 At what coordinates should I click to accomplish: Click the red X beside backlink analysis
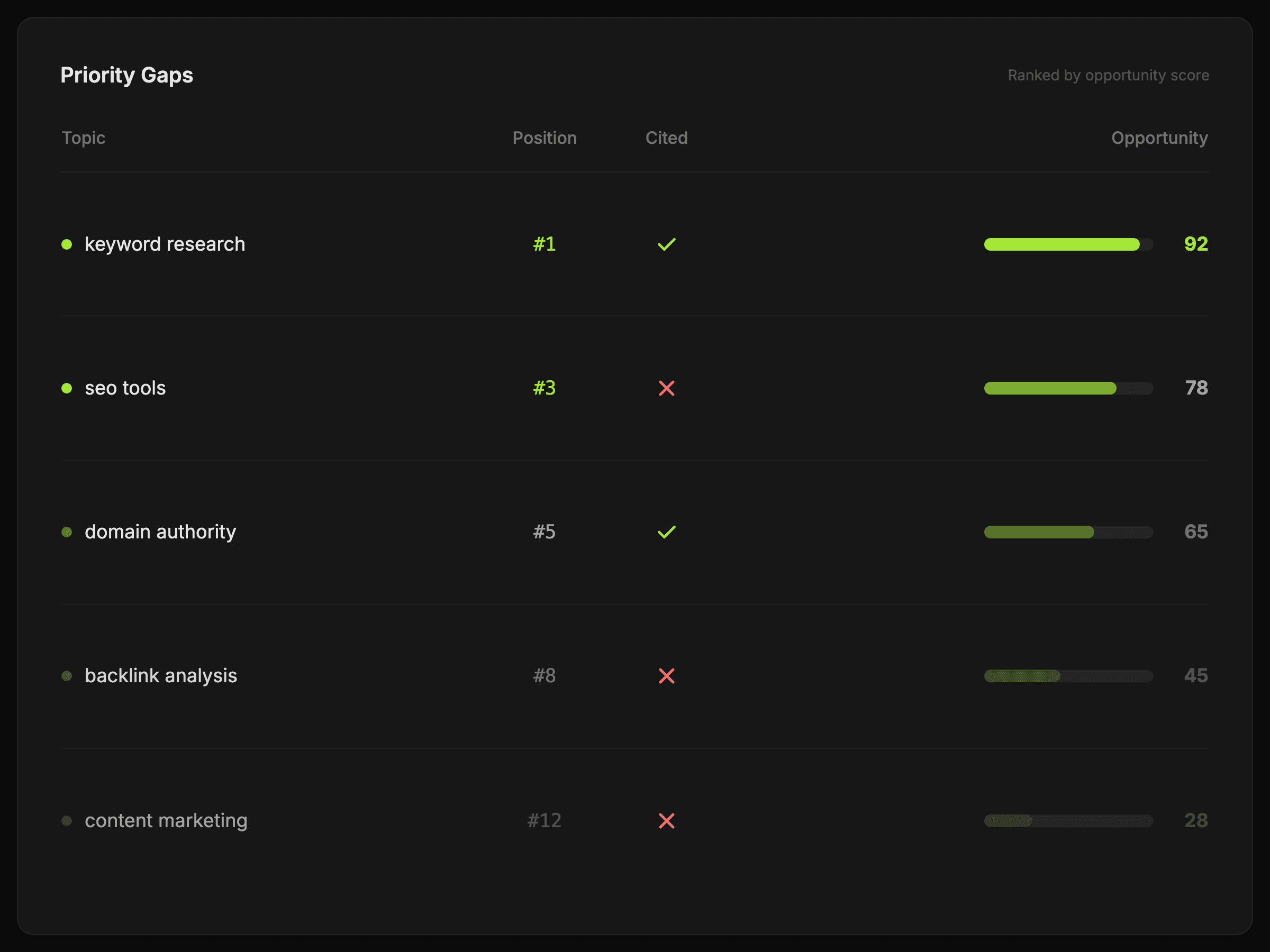pos(666,676)
